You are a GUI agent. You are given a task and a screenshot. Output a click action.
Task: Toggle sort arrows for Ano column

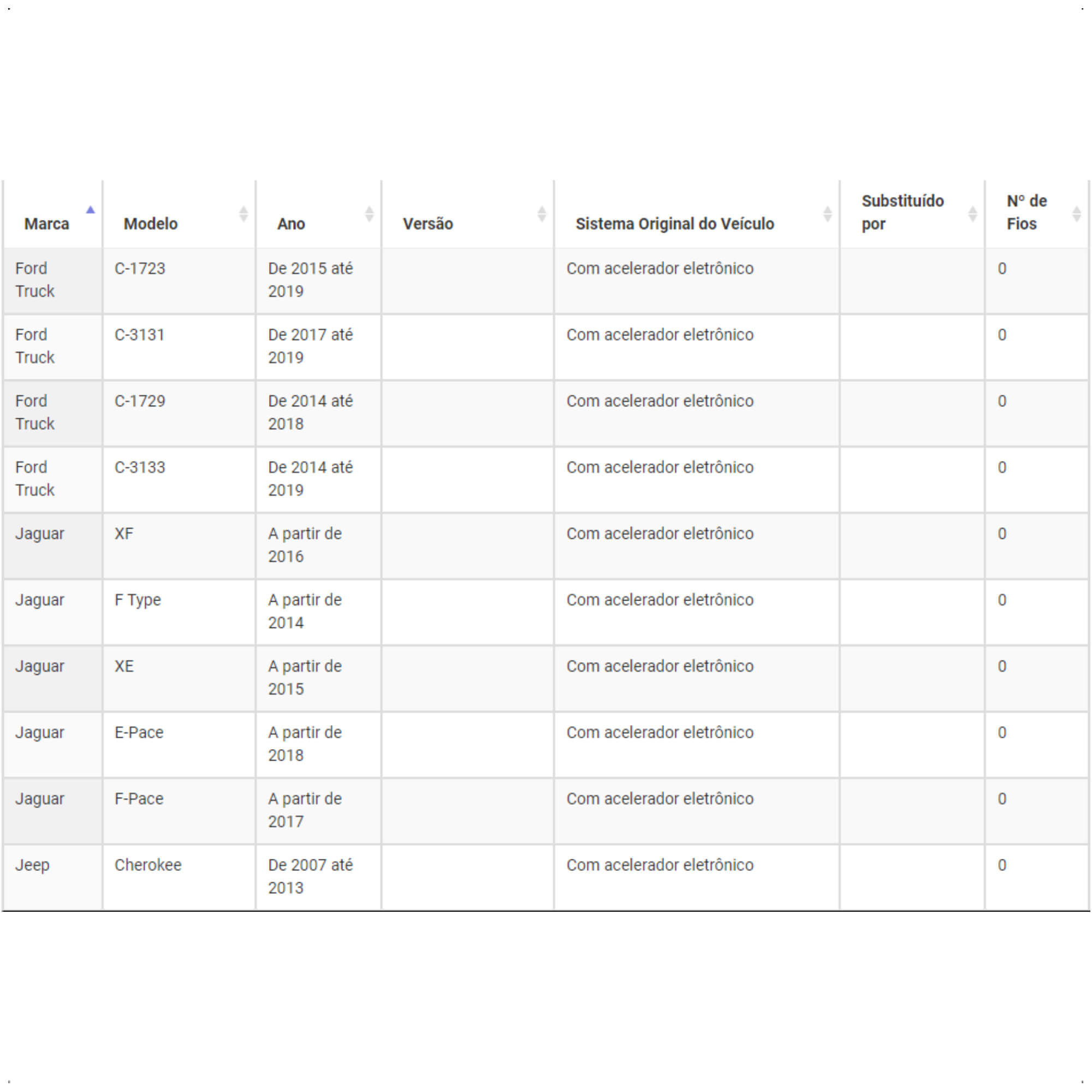pos(369,214)
